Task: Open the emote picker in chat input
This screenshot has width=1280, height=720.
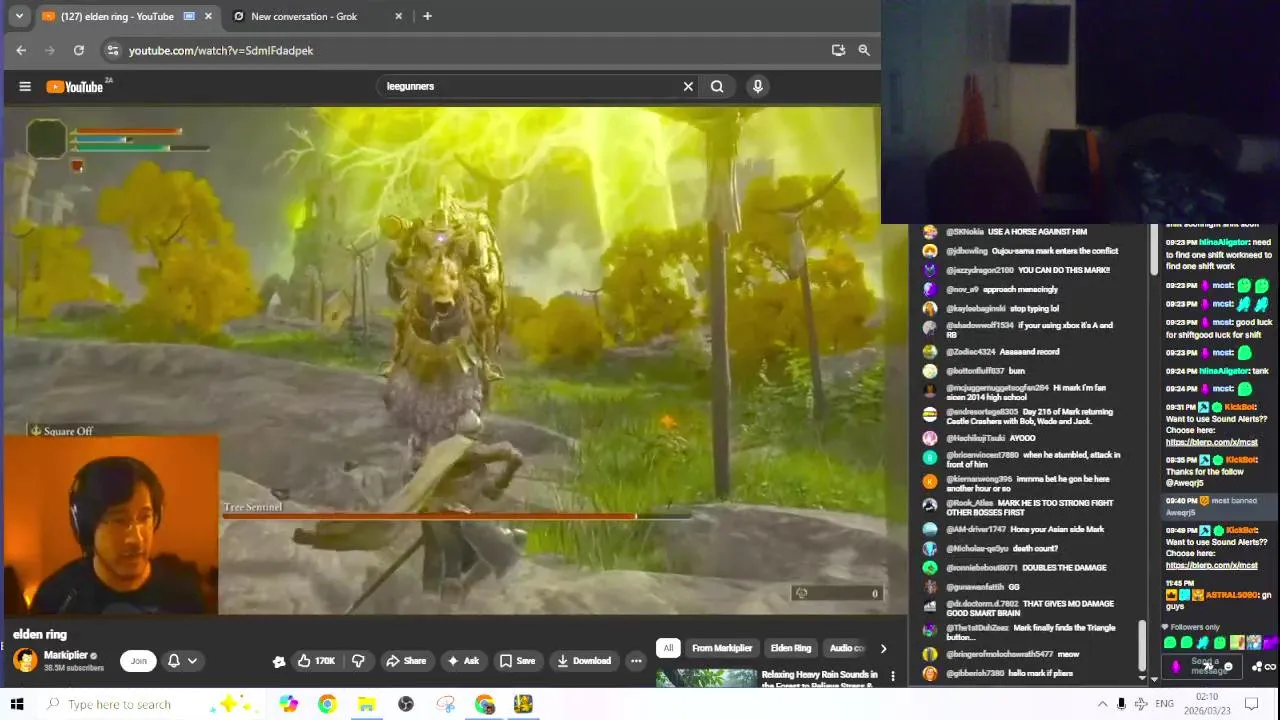Action: [1229, 667]
